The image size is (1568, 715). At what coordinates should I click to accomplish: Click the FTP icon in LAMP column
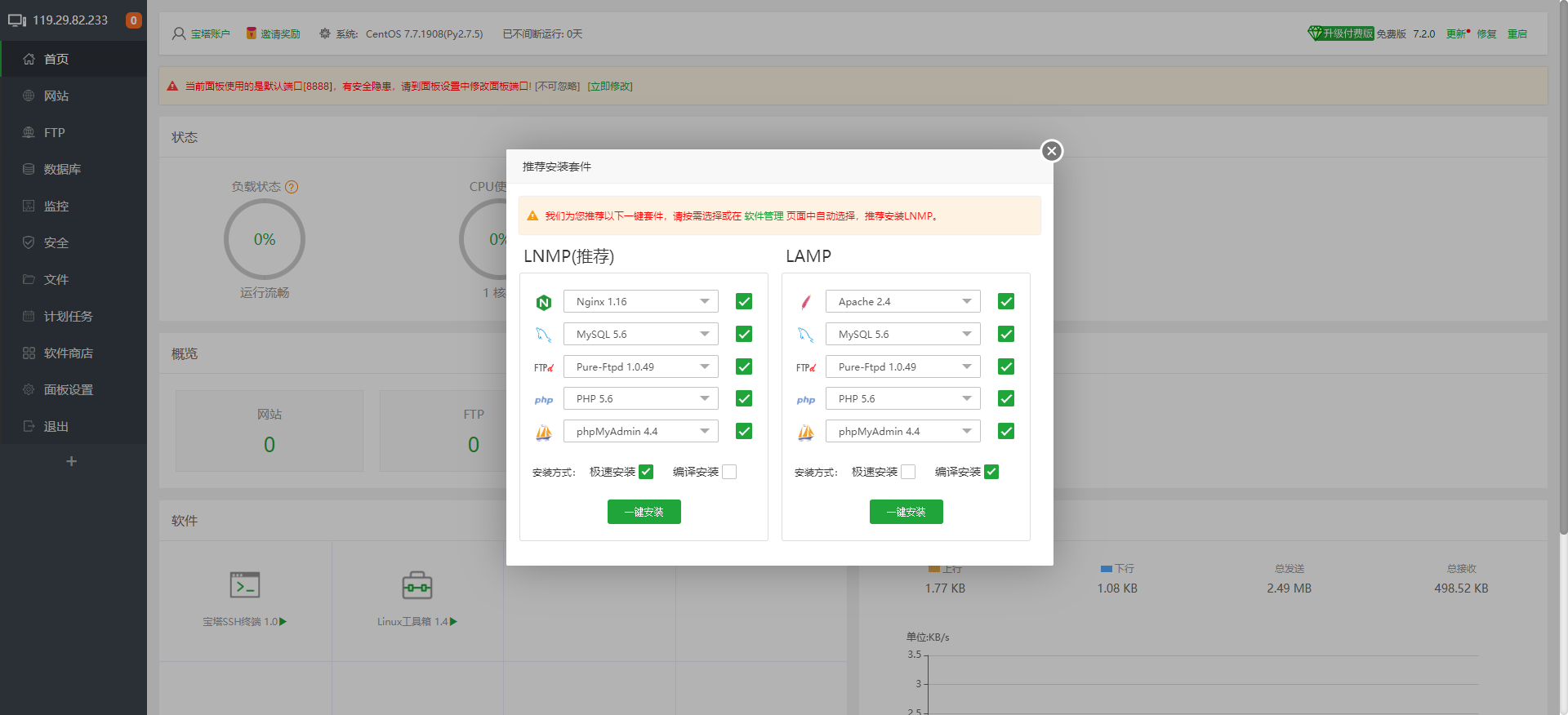[x=806, y=367]
